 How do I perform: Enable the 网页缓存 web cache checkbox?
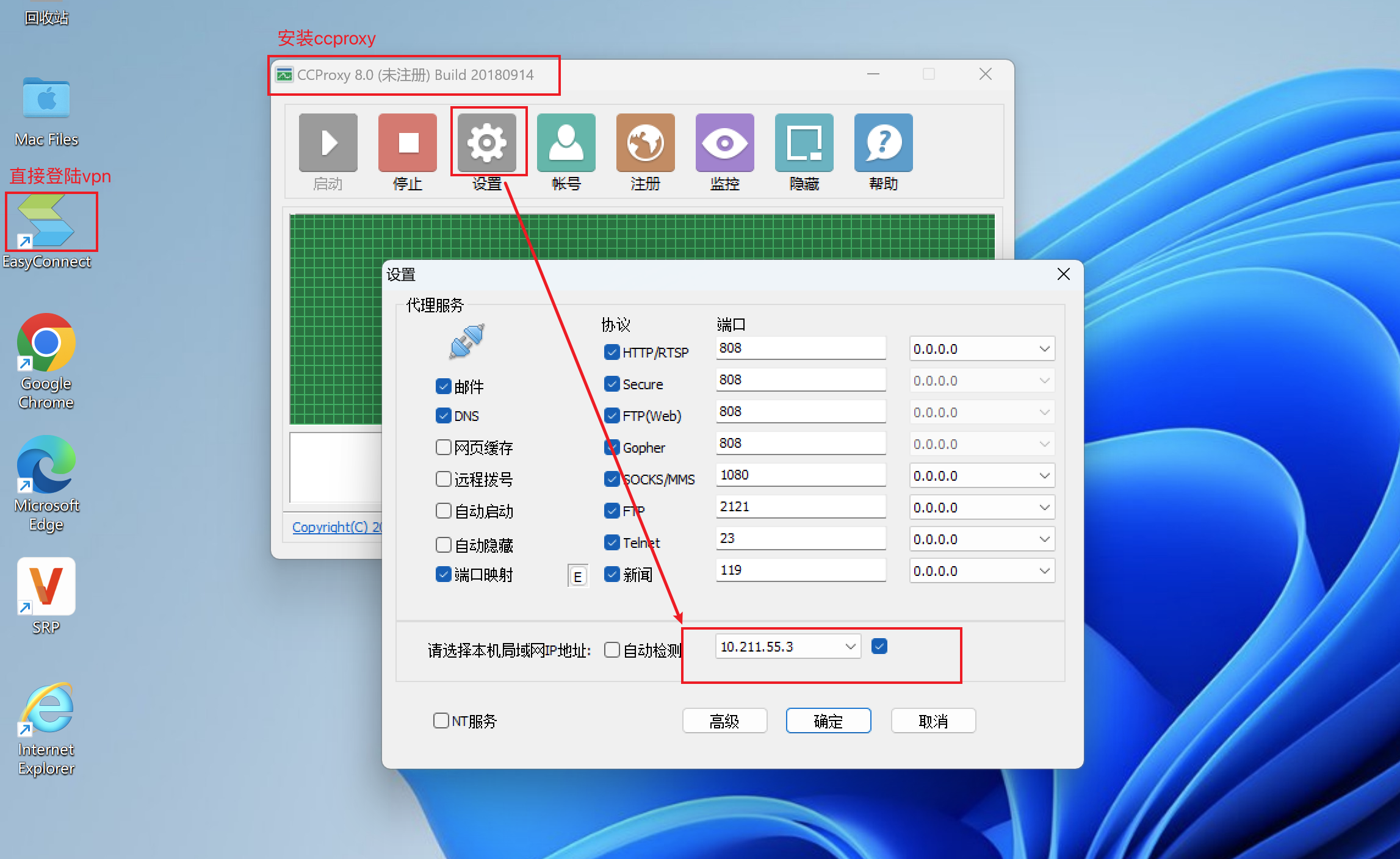click(x=444, y=447)
